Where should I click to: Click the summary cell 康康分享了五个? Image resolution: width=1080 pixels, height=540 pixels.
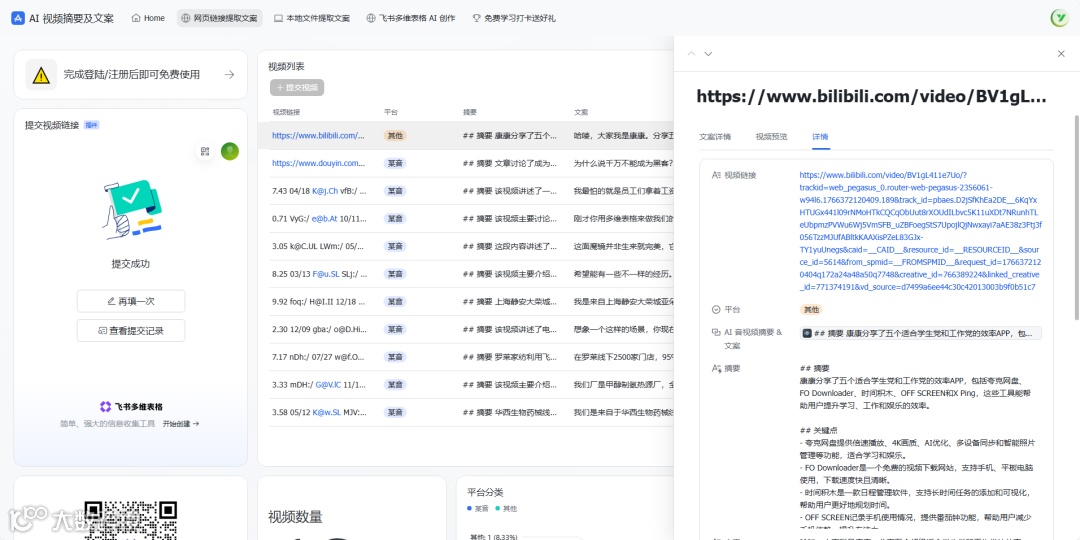(510, 136)
